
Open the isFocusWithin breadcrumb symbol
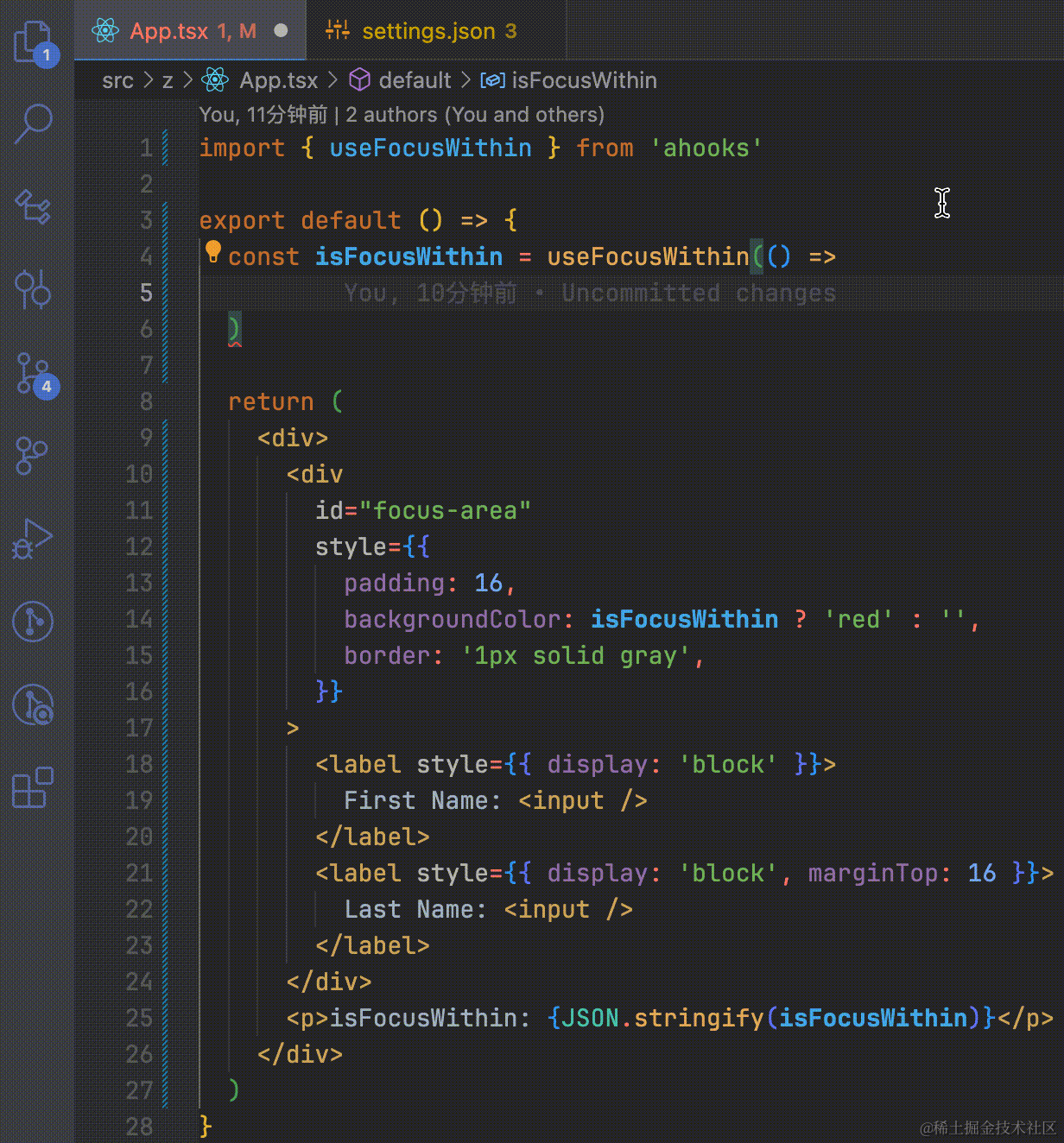click(x=584, y=80)
